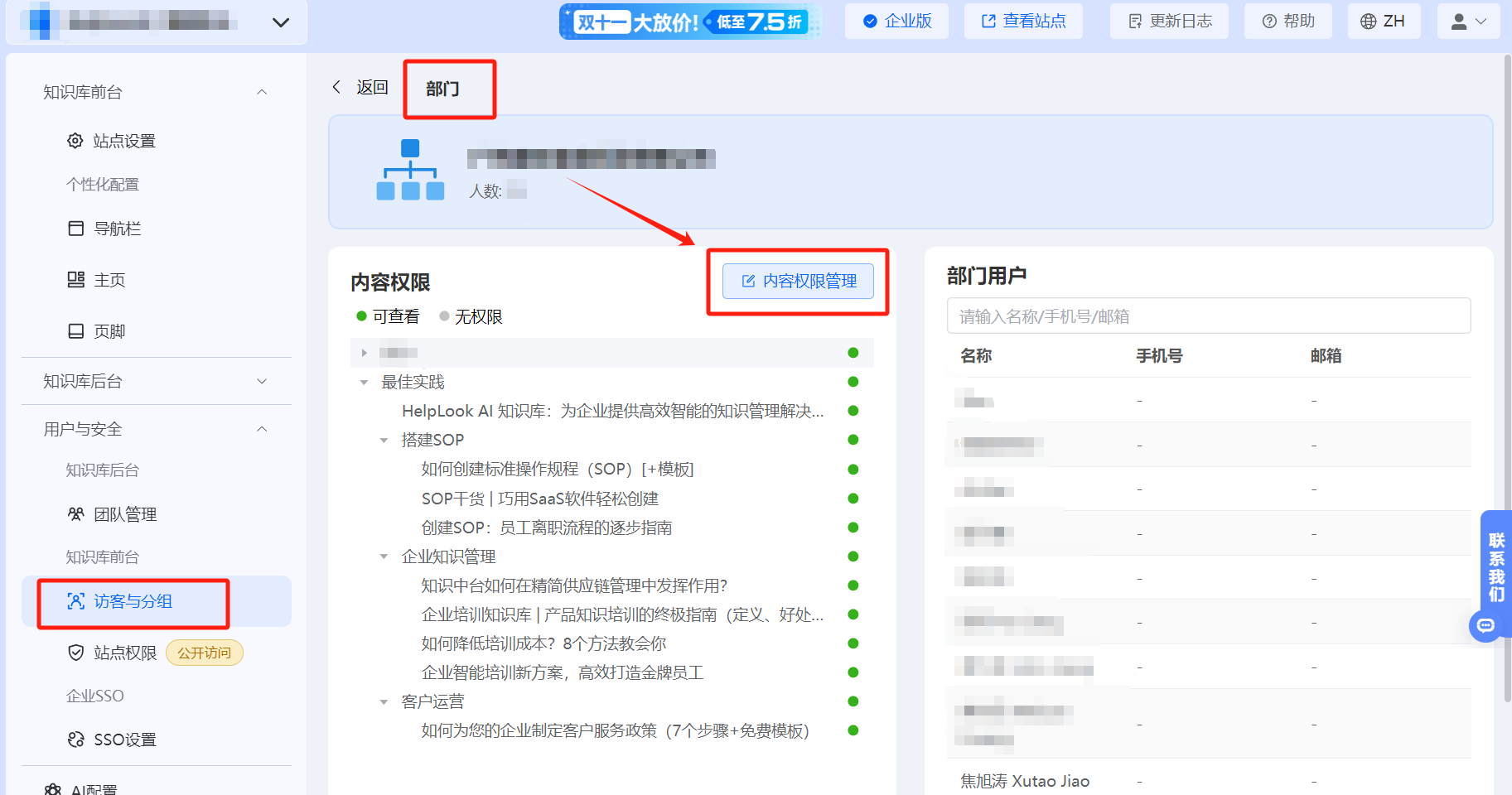Open the workspace selector dropdown chevron
Viewport: 1512px width, 795px height.
[x=281, y=22]
